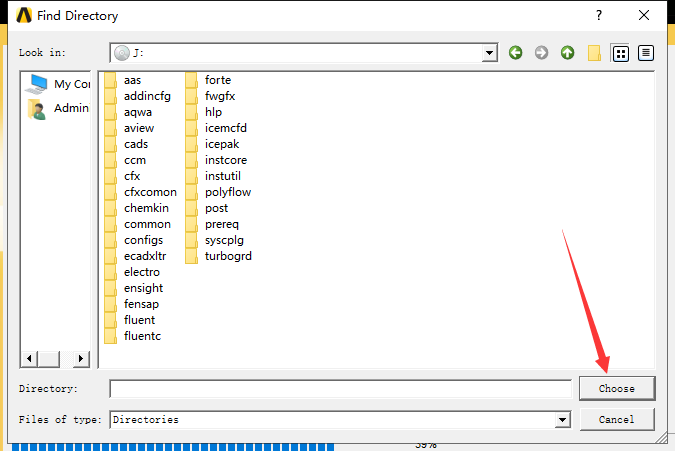
Task: Select the turbogrd folder
Action: click(x=219, y=256)
